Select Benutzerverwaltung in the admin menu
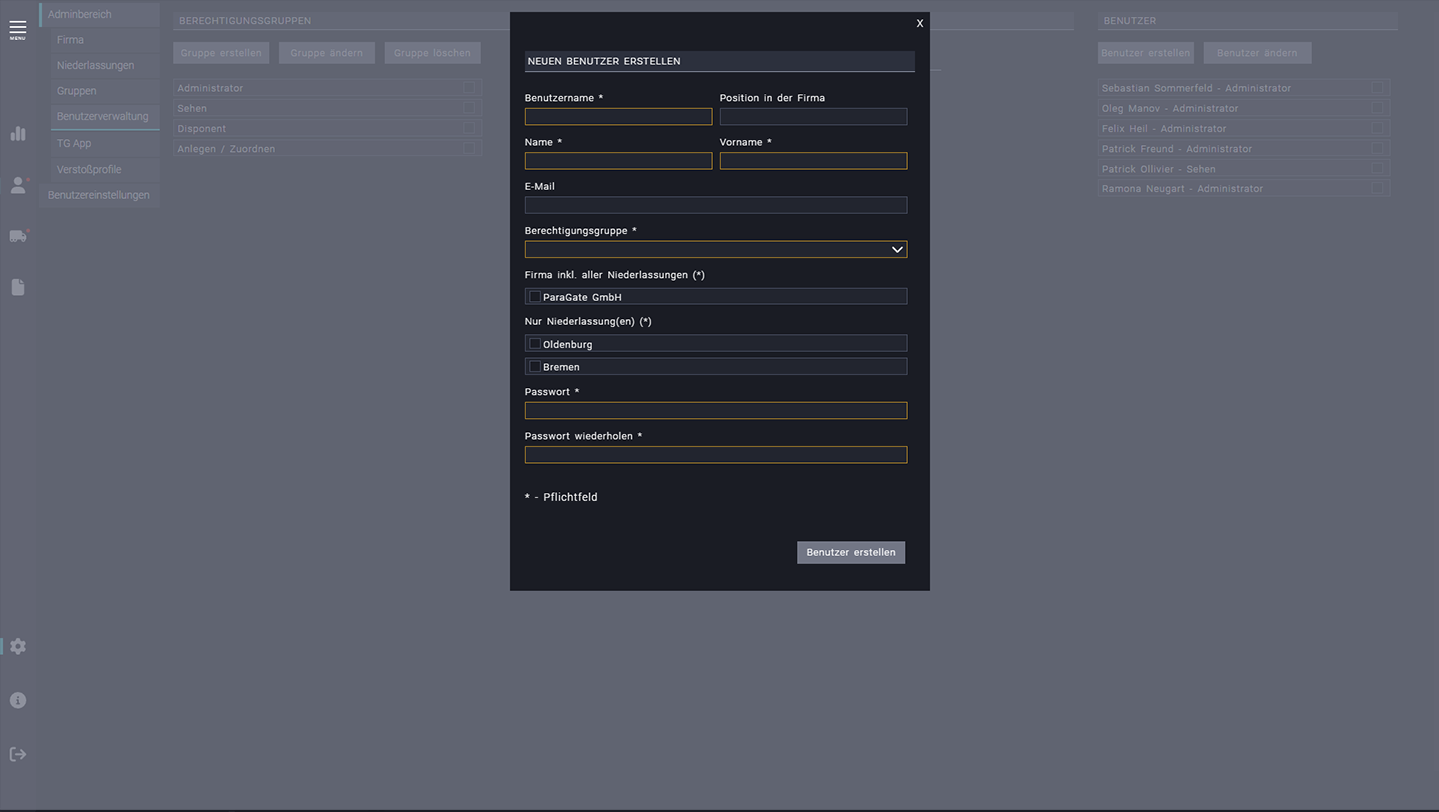The image size is (1439, 812). (x=102, y=117)
